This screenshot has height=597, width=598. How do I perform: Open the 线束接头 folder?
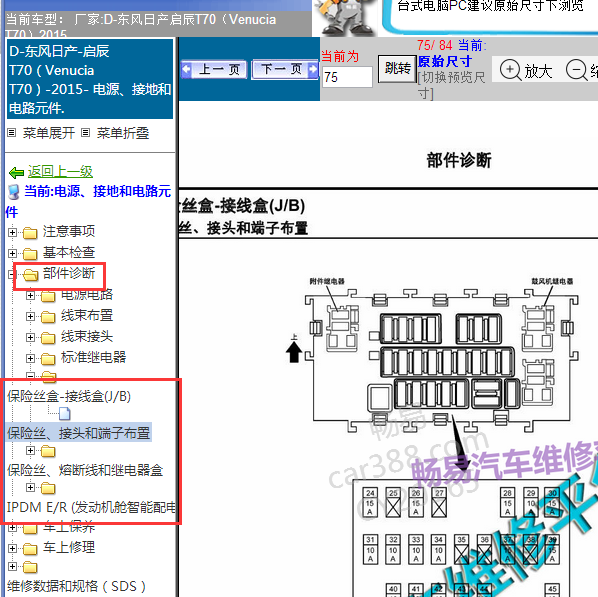[87, 336]
